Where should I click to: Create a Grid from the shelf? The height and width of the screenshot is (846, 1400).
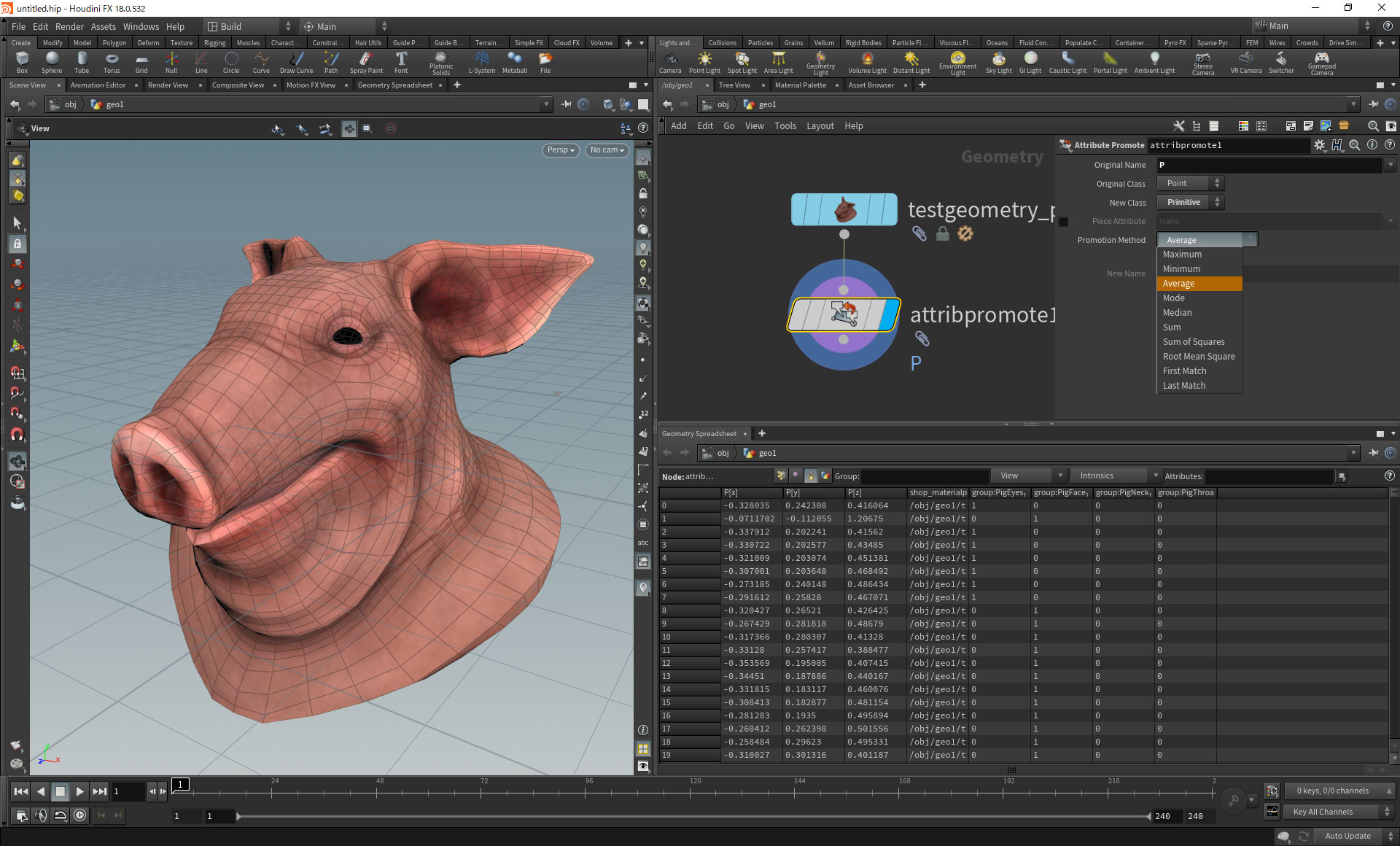pos(141,63)
